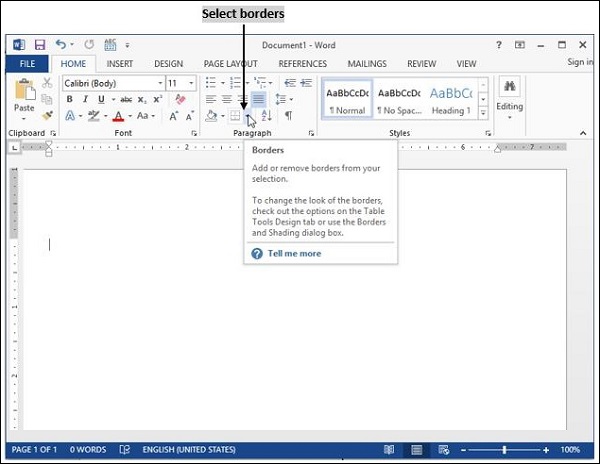Switch to the PAGE LAYOUT tab
600x464 pixels.
tap(230, 64)
